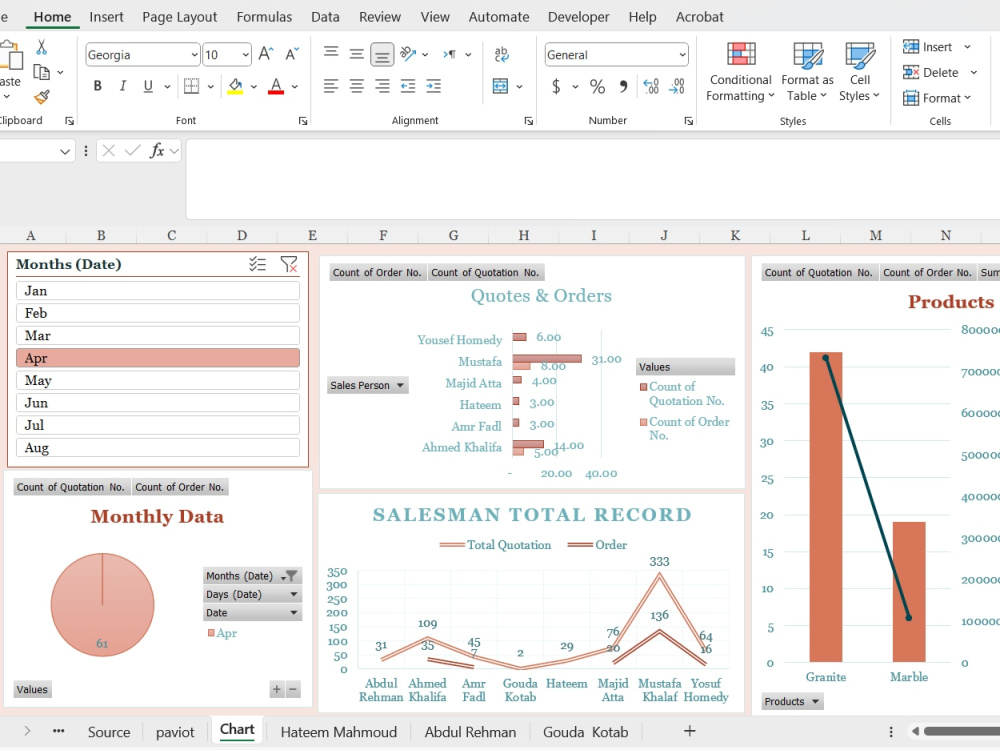Screen dimensions: 1000x750
Task: Toggle slicer Multi-Select icon
Action: pyautogui.click(x=258, y=264)
